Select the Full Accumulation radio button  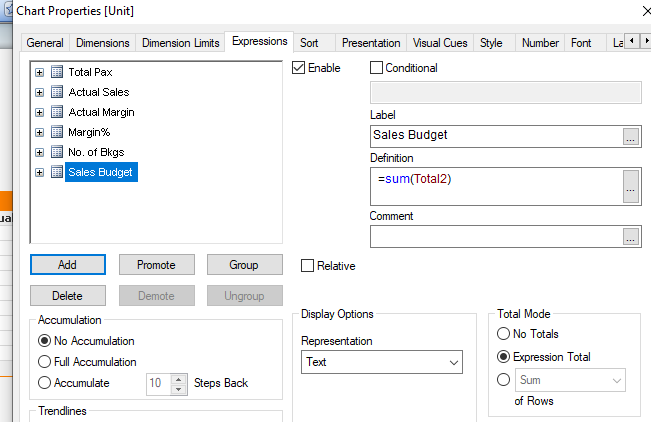pos(44,362)
